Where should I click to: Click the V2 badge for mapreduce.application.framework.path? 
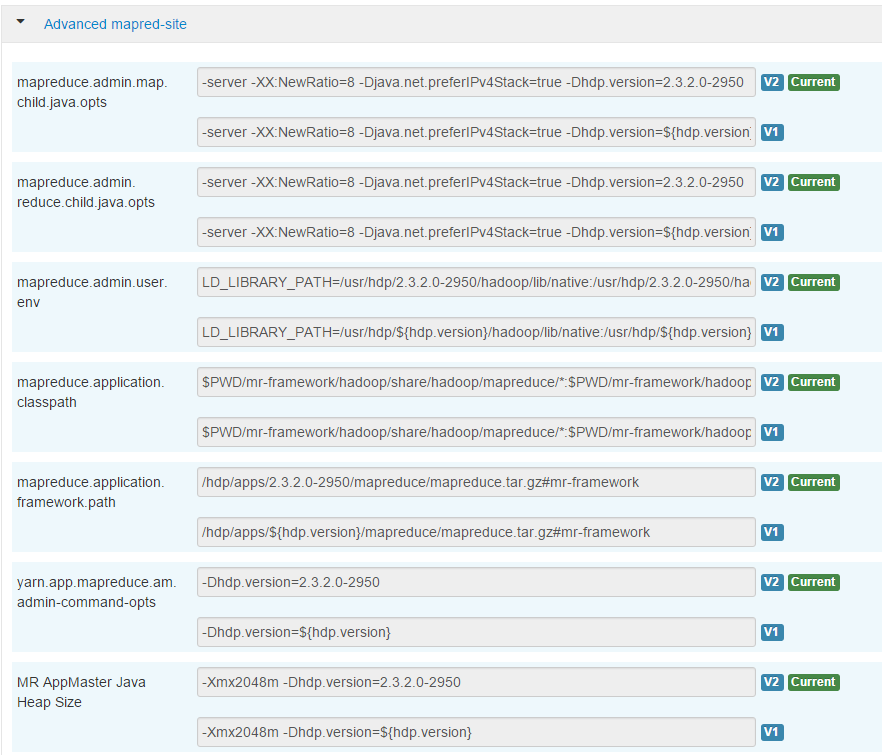point(771,482)
